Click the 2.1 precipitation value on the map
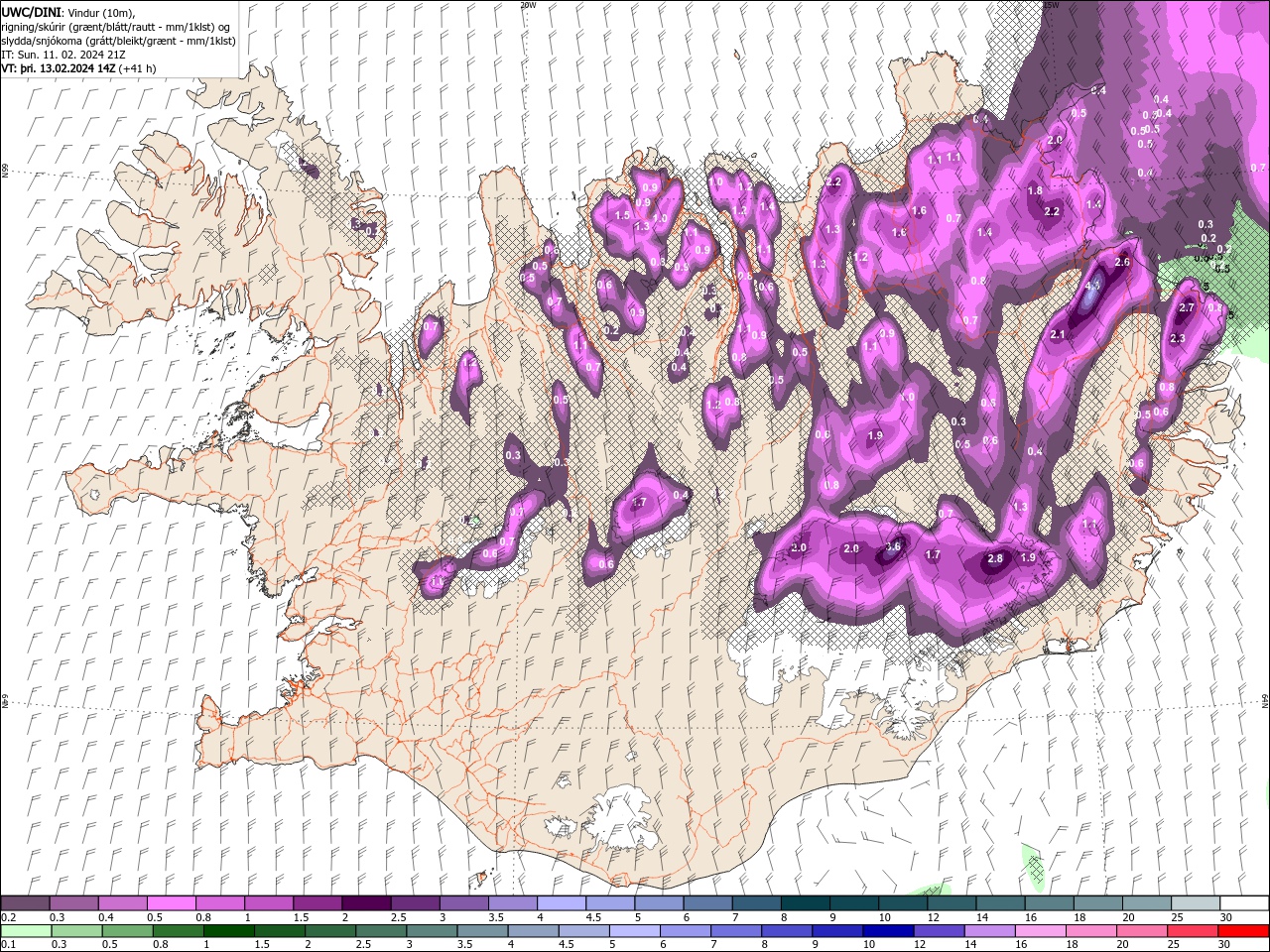The width and height of the screenshot is (1270, 952). tap(1058, 335)
